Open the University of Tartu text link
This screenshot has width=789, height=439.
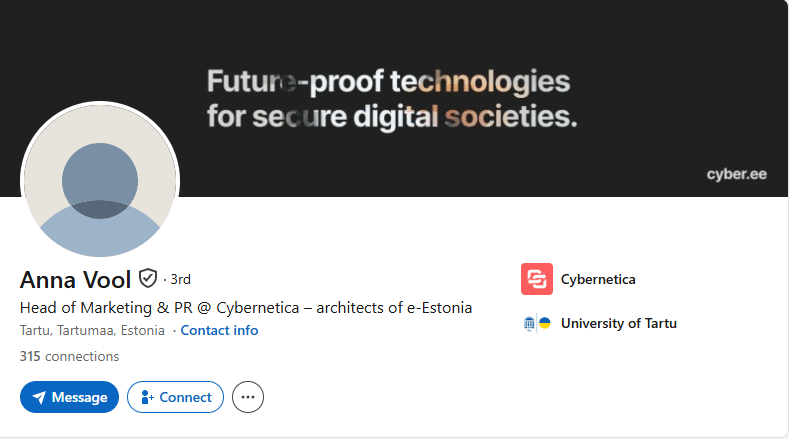(618, 323)
